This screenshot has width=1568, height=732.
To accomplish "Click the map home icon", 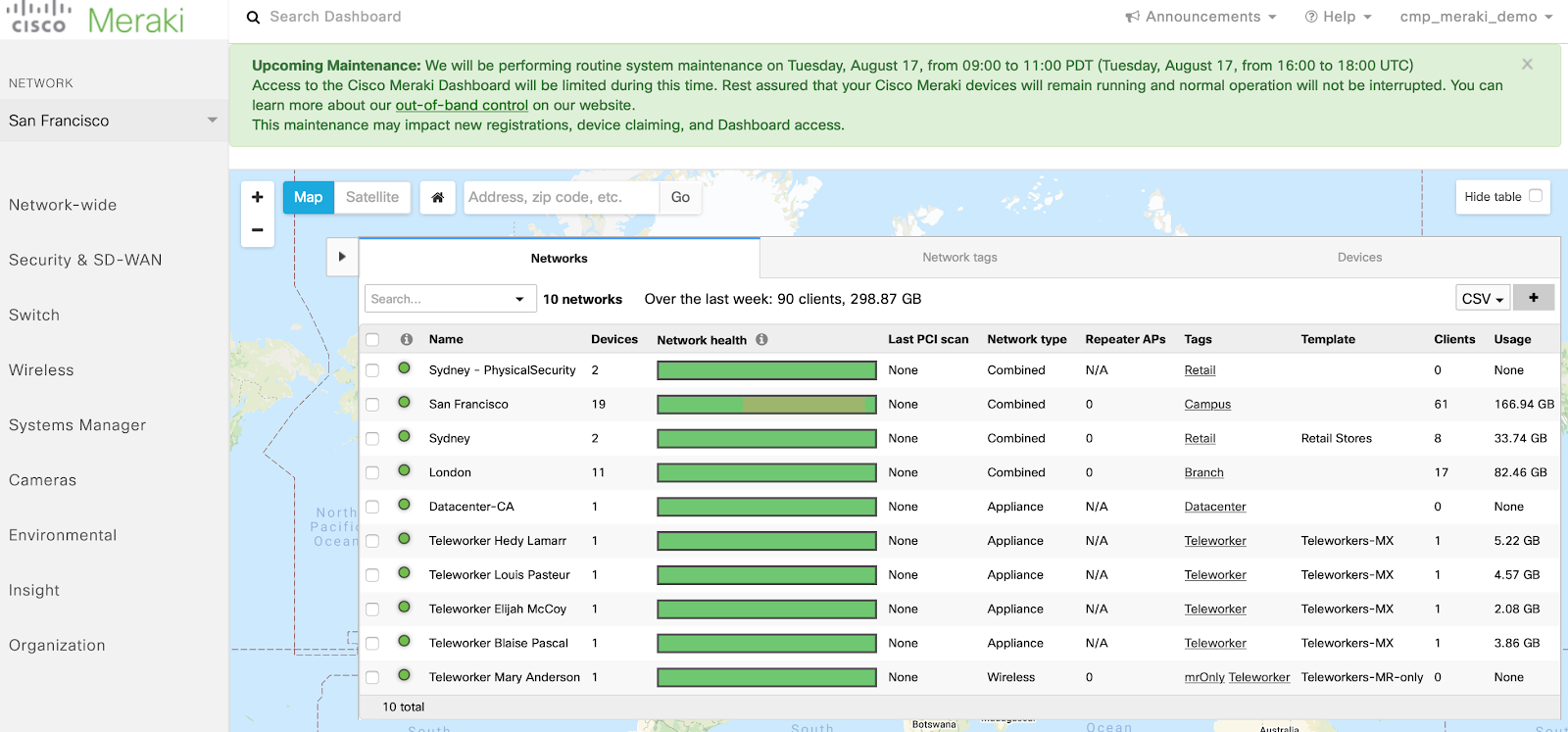I will [x=438, y=197].
